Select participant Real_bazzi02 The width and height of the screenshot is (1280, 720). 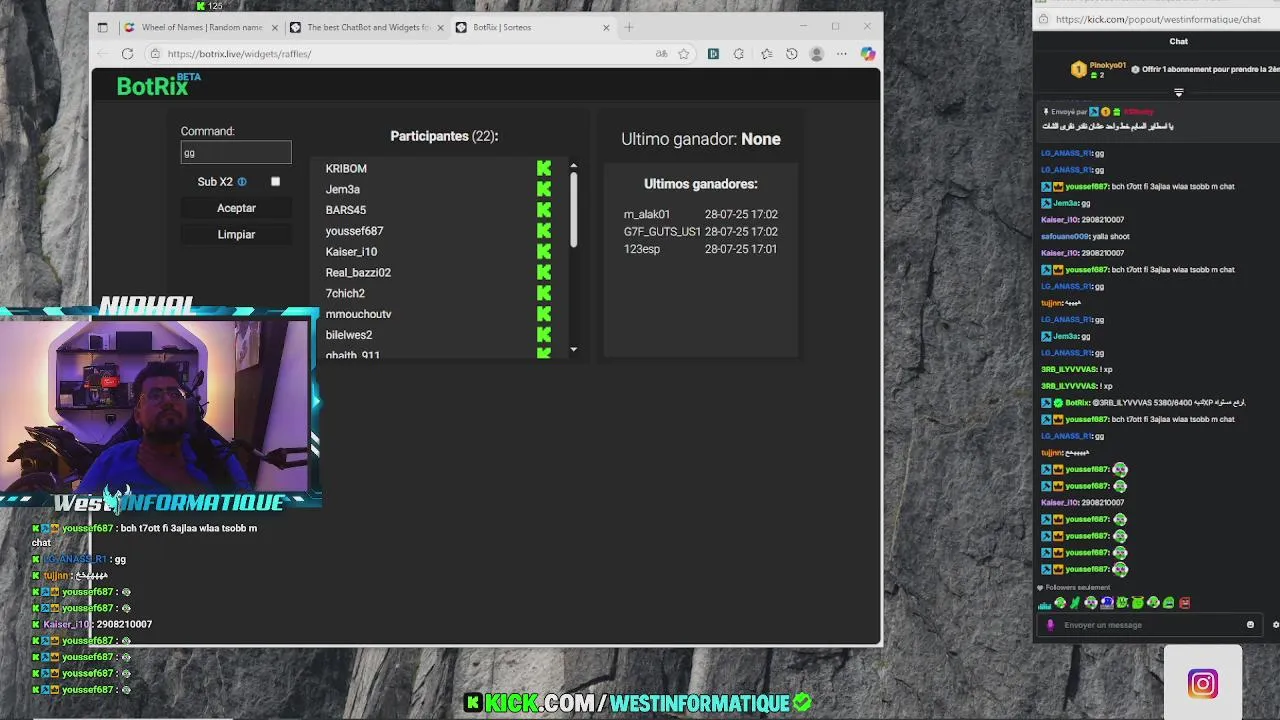358,272
